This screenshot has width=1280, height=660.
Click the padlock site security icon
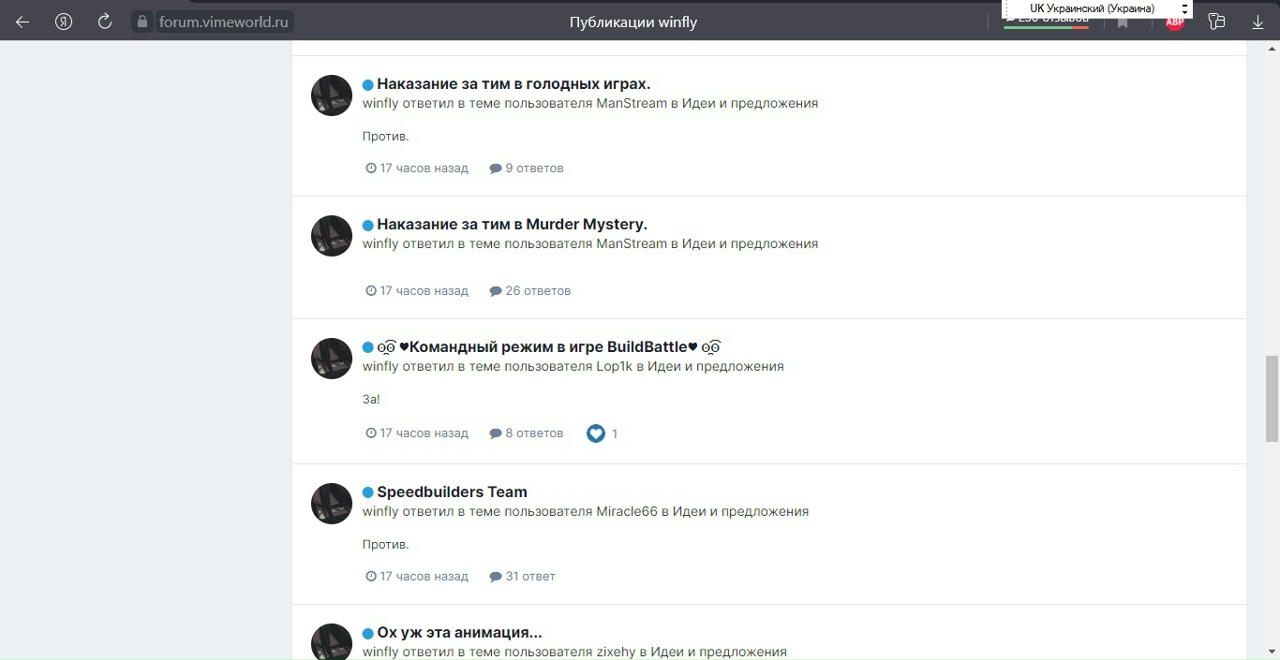(x=142, y=21)
